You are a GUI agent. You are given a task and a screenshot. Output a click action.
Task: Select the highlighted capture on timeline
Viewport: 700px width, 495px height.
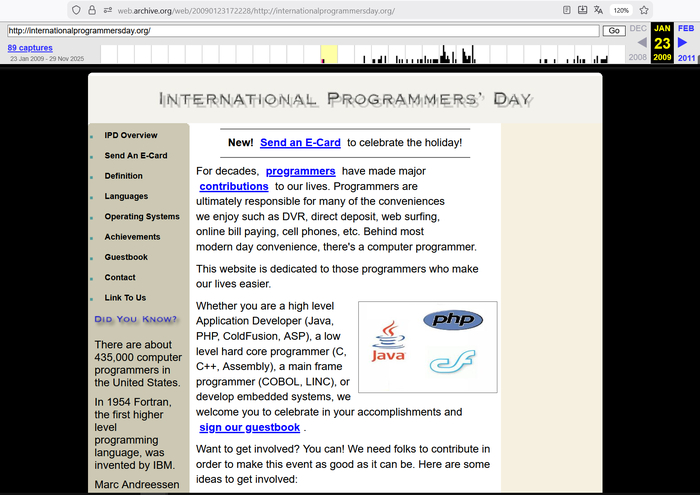[x=323, y=60]
